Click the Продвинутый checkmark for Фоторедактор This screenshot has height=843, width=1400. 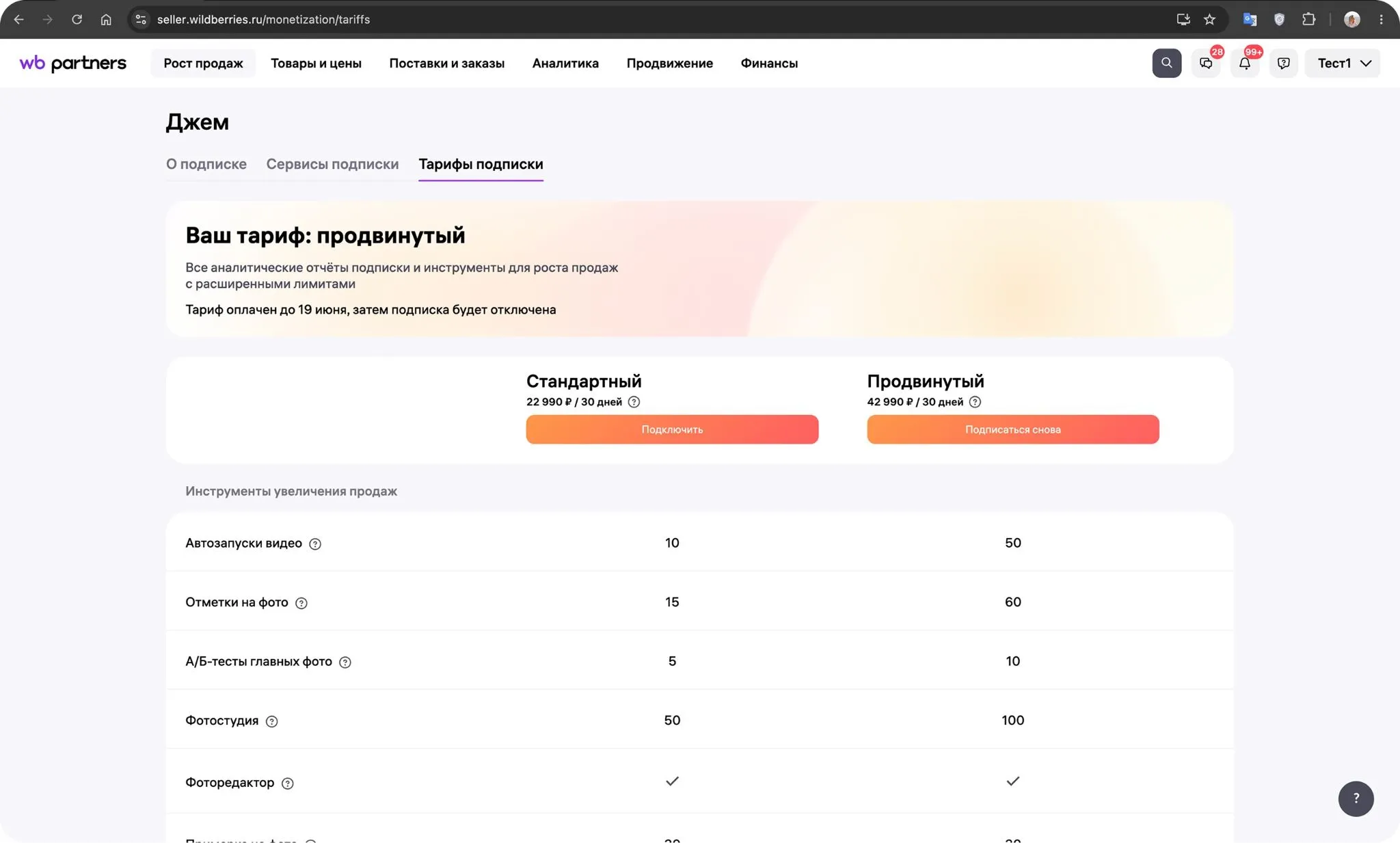point(1013,781)
